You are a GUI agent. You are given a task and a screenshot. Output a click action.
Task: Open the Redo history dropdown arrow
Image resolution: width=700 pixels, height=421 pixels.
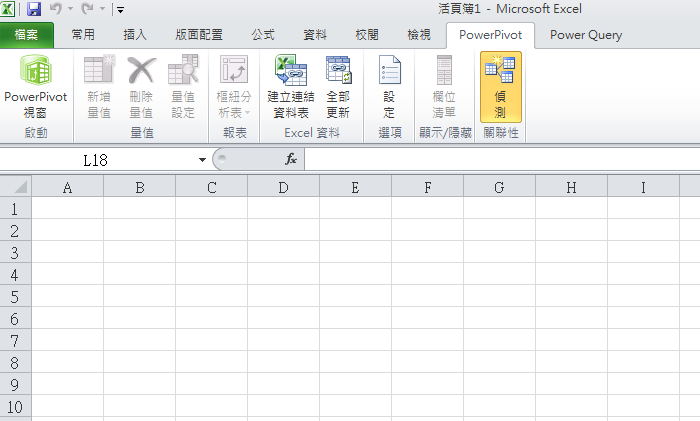(102, 9)
